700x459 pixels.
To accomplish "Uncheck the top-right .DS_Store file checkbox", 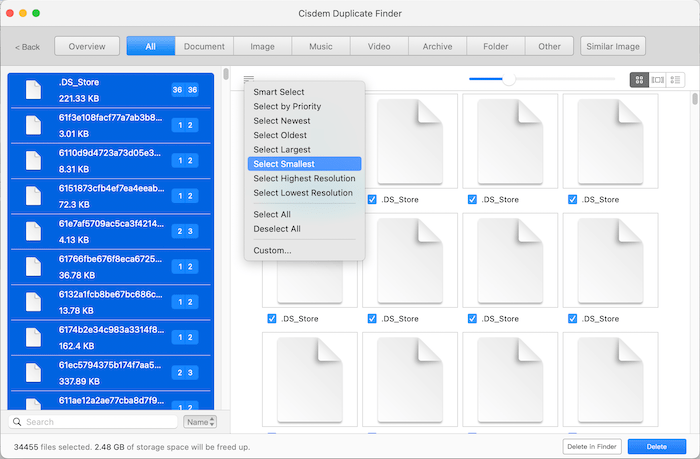I will pyautogui.click(x=574, y=200).
